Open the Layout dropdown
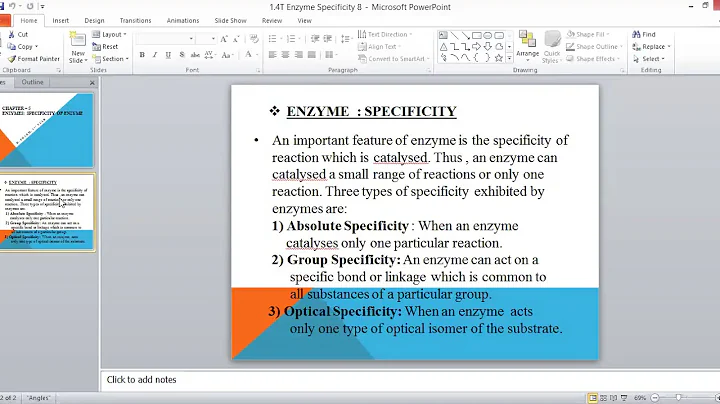 (109, 34)
